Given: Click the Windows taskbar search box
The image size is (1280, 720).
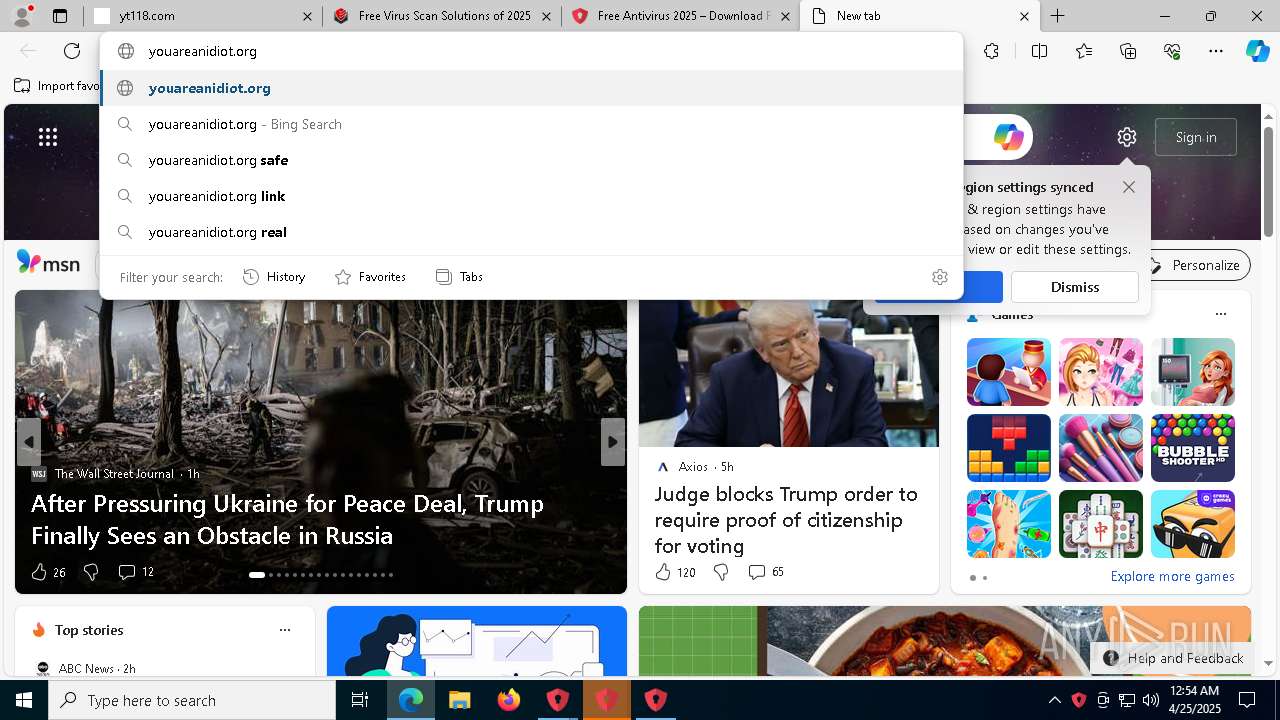Looking at the screenshot, I should click(192, 700).
